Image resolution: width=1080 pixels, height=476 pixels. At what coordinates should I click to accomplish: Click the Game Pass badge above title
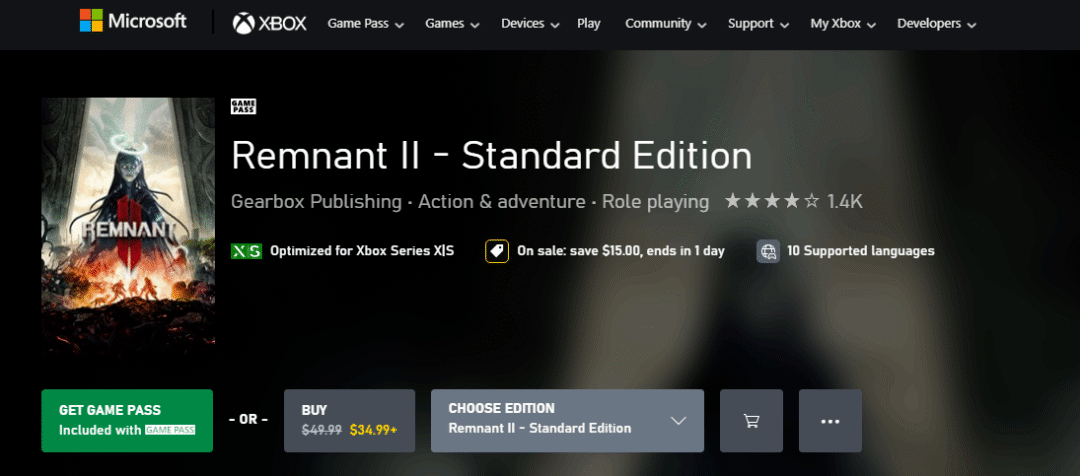(244, 107)
